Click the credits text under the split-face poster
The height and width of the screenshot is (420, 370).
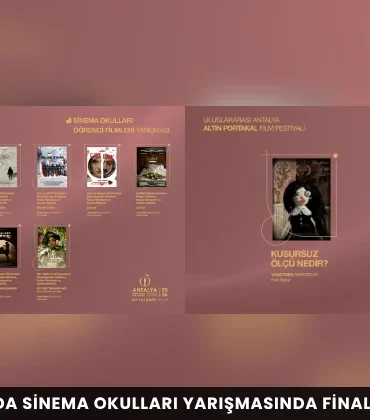pos(104,204)
